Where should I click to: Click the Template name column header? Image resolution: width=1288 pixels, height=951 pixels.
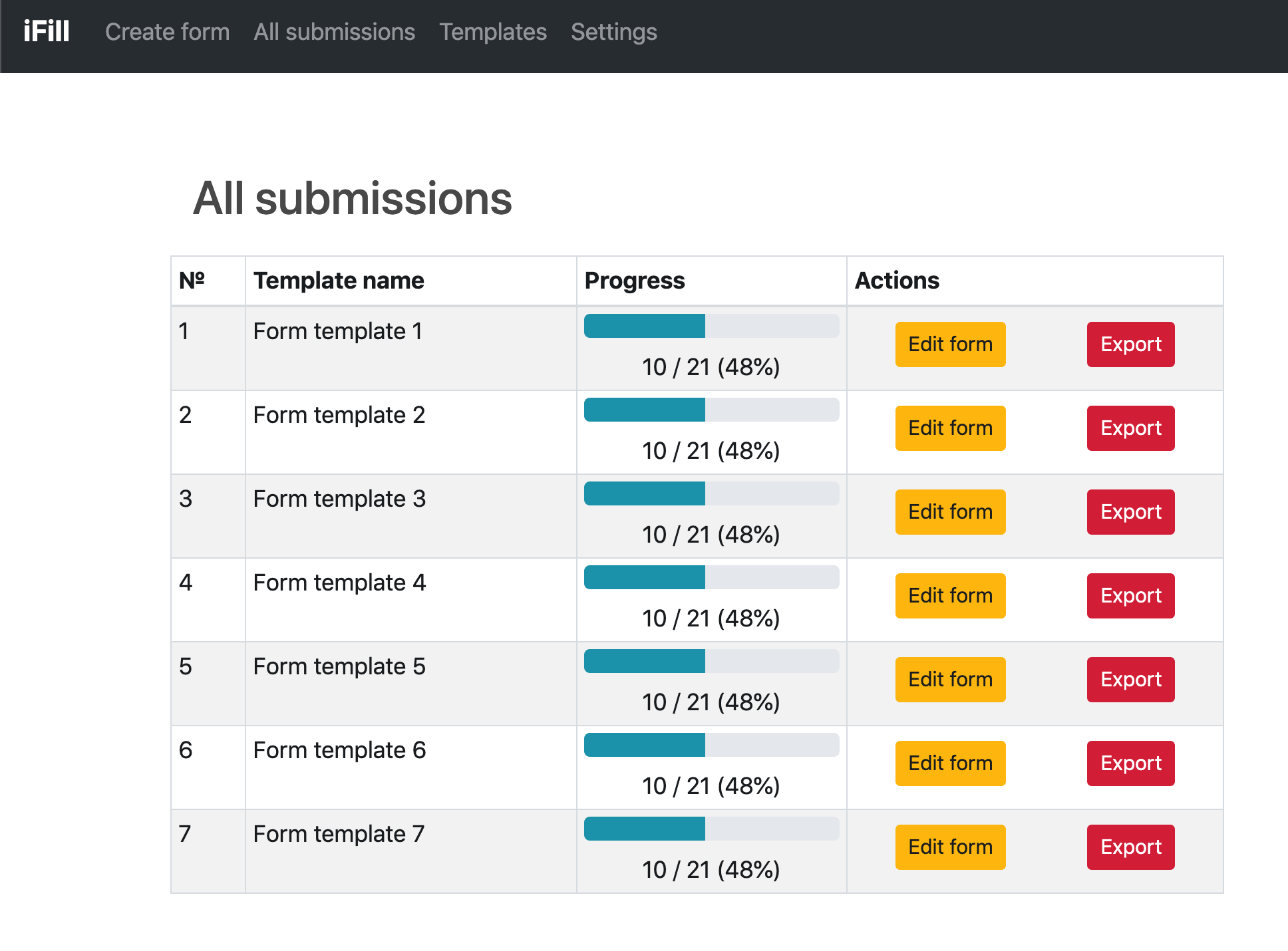338,281
